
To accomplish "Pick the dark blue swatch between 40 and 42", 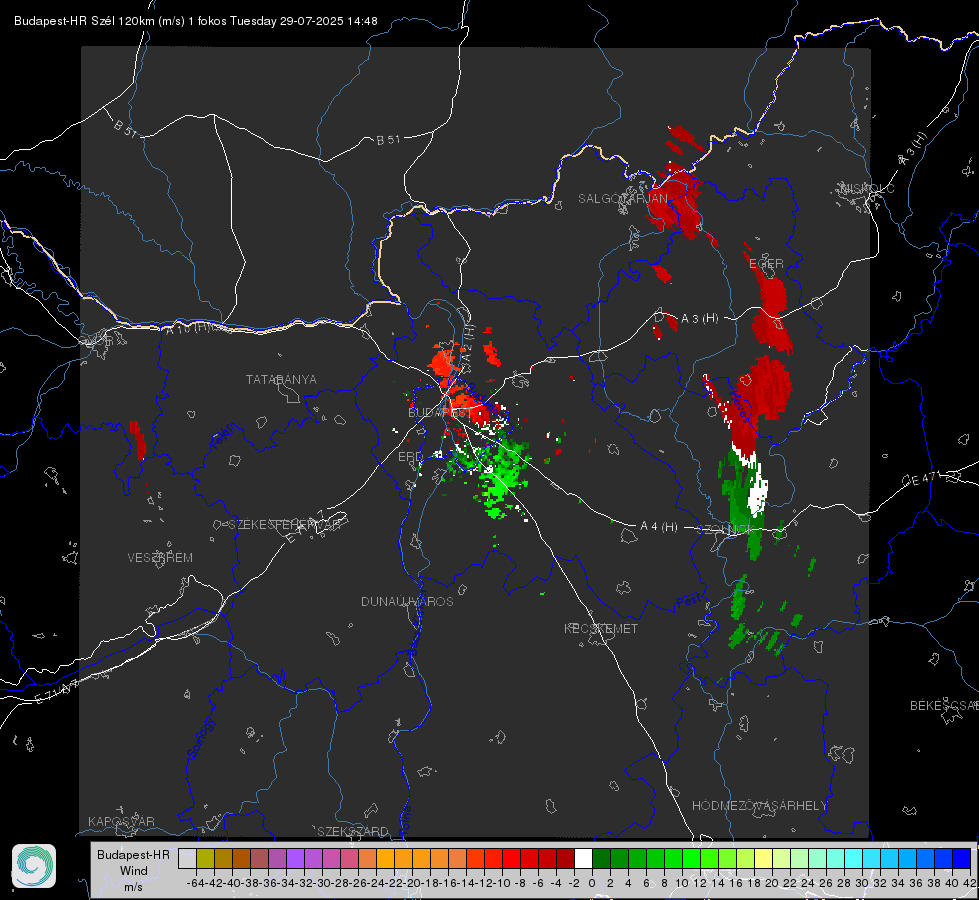I will pos(962,858).
